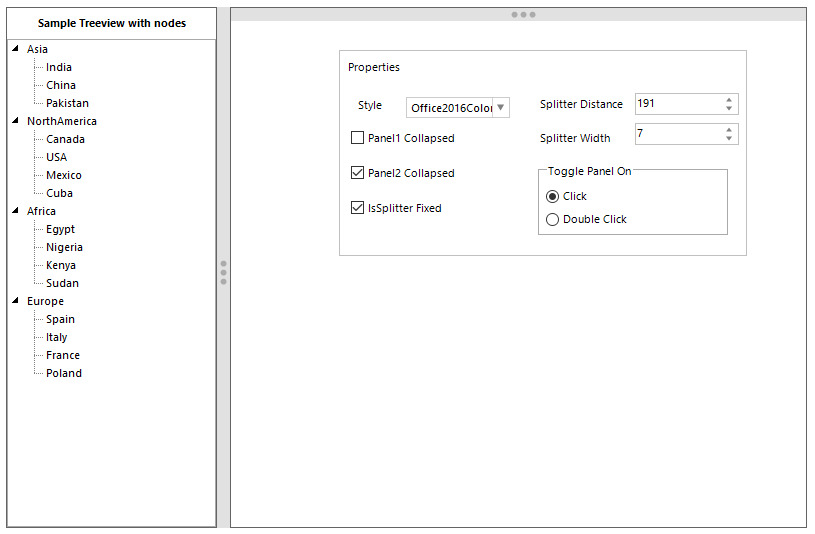This screenshot has width=815, height=534.
Task: Select the NorthAmerica tree node
Action: (x=62, y=121)
